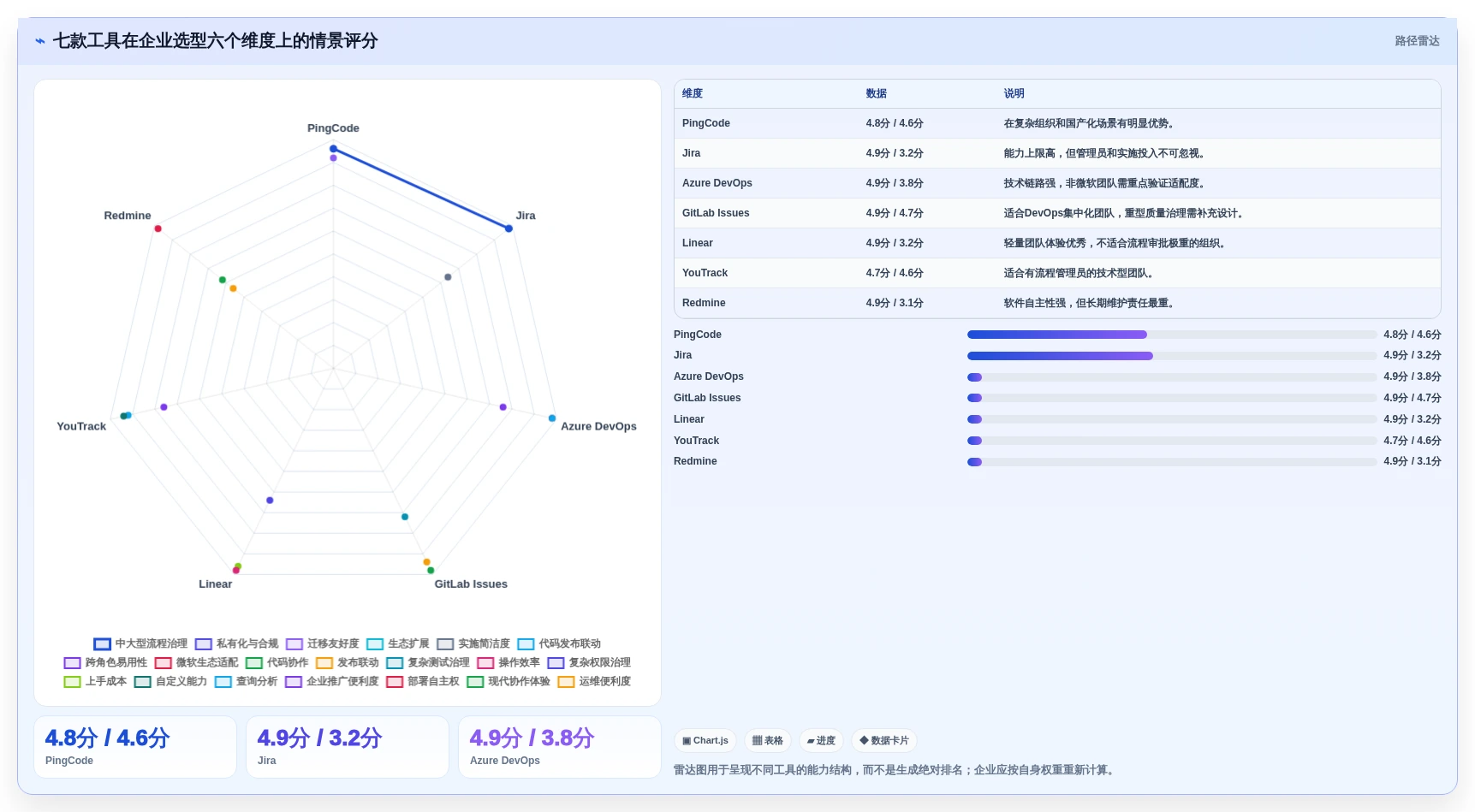Image resolution: width=1475 pixels, height=812 pixels.
Task: Toggle 代码协作 legend dataset
Action: pyautogui.click(x=277, y=662)
